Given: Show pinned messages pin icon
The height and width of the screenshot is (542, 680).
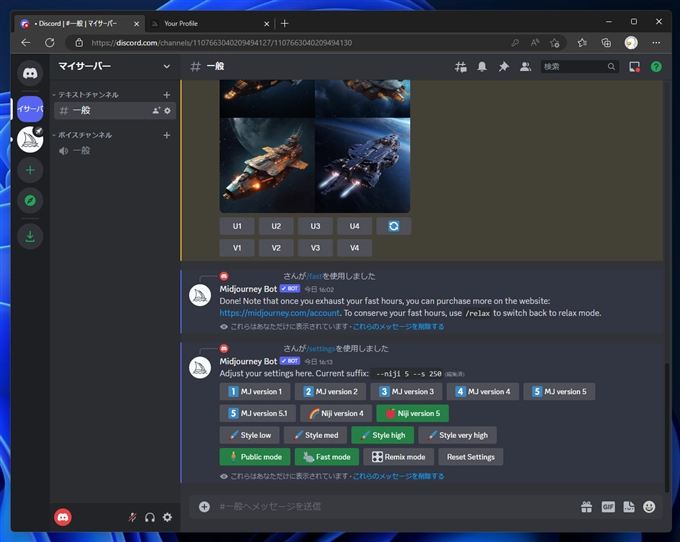Looking at the screenshot, I should (x=503, y=66).
